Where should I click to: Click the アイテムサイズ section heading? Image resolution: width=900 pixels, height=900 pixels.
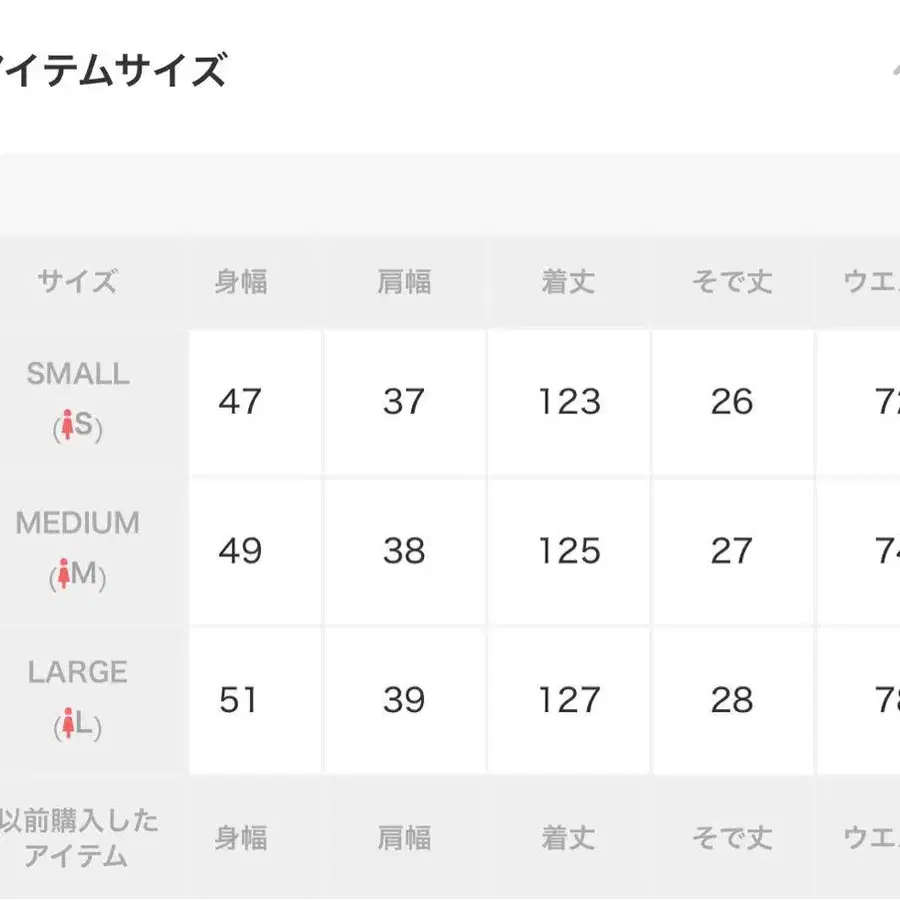(113, 70)
